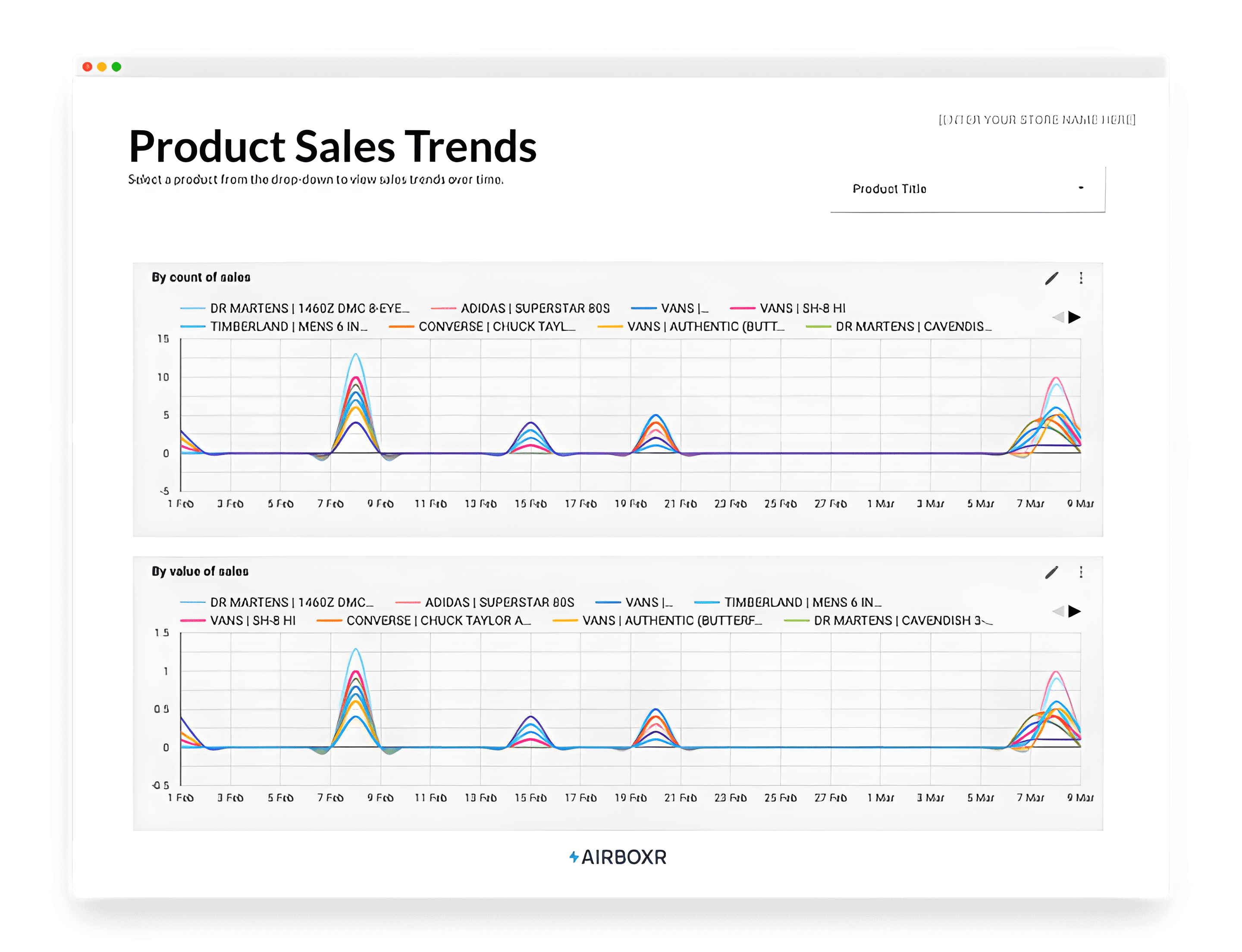The height and width of the screenshot is (952, 1242).
Task: Show previous legend page in count chart
Action: (x=1058, y=317)
